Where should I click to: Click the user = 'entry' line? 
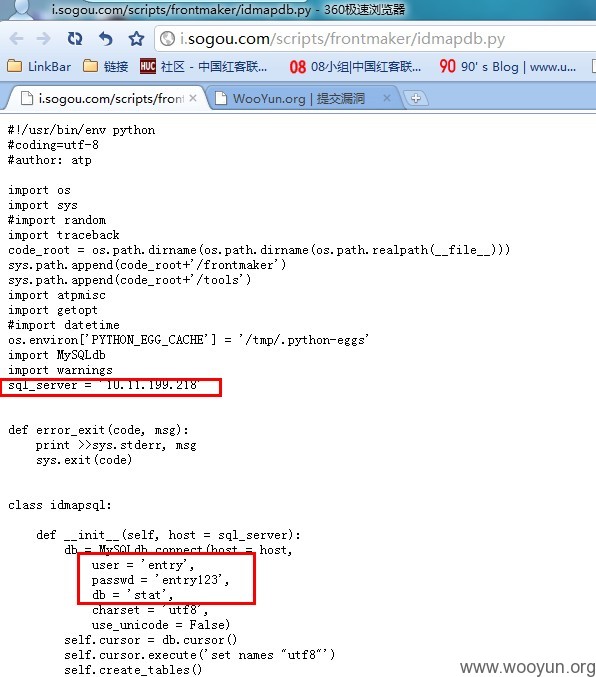click(x=143, y=565)
